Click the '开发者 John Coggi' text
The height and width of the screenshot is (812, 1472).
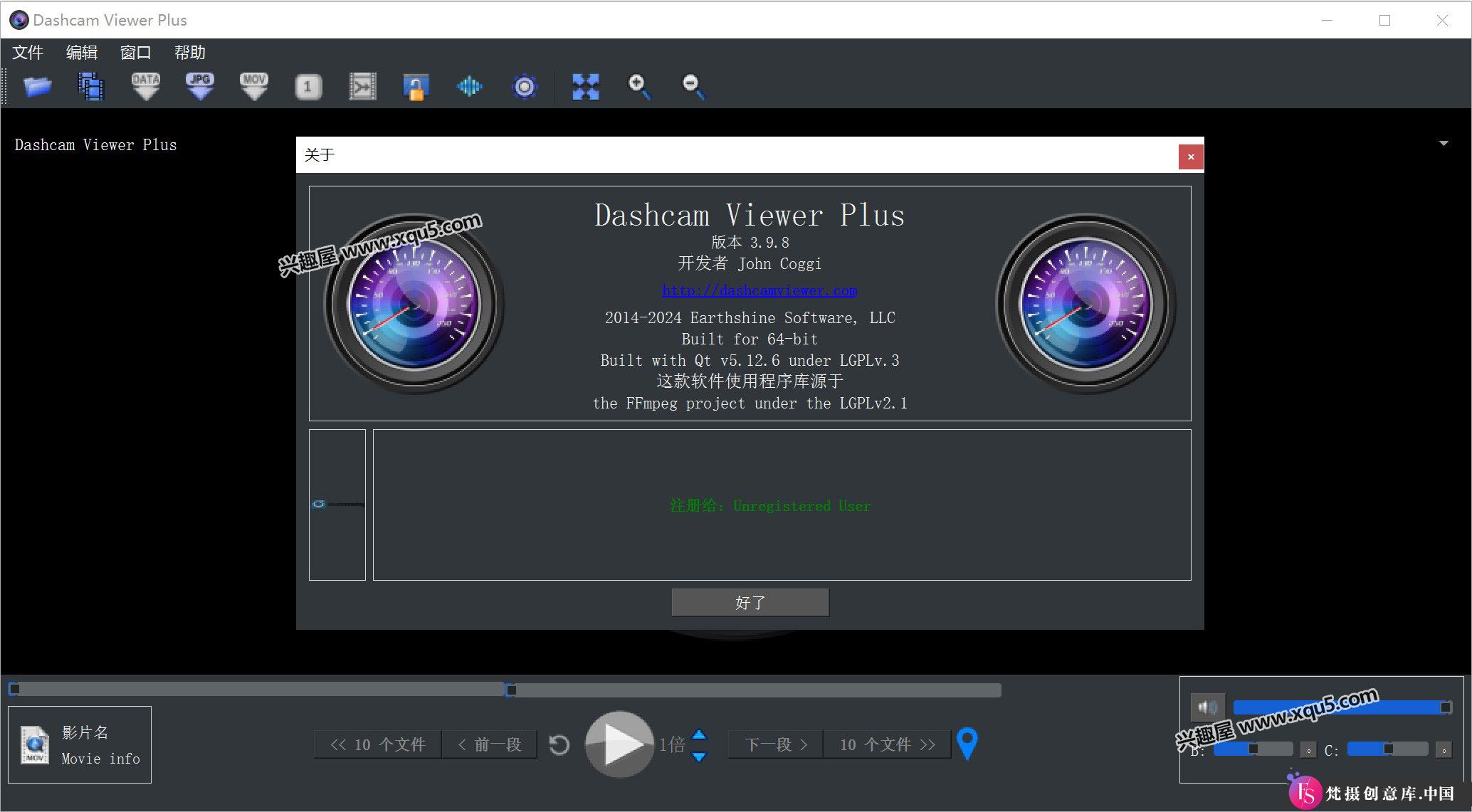click(750, 264)
